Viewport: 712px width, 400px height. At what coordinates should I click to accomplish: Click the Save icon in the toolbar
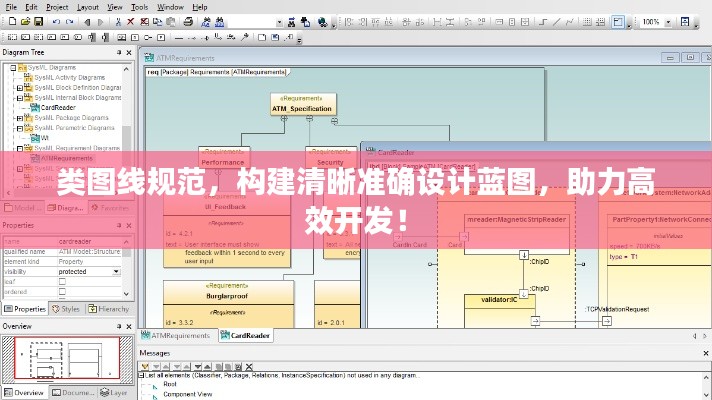(35, 21)
